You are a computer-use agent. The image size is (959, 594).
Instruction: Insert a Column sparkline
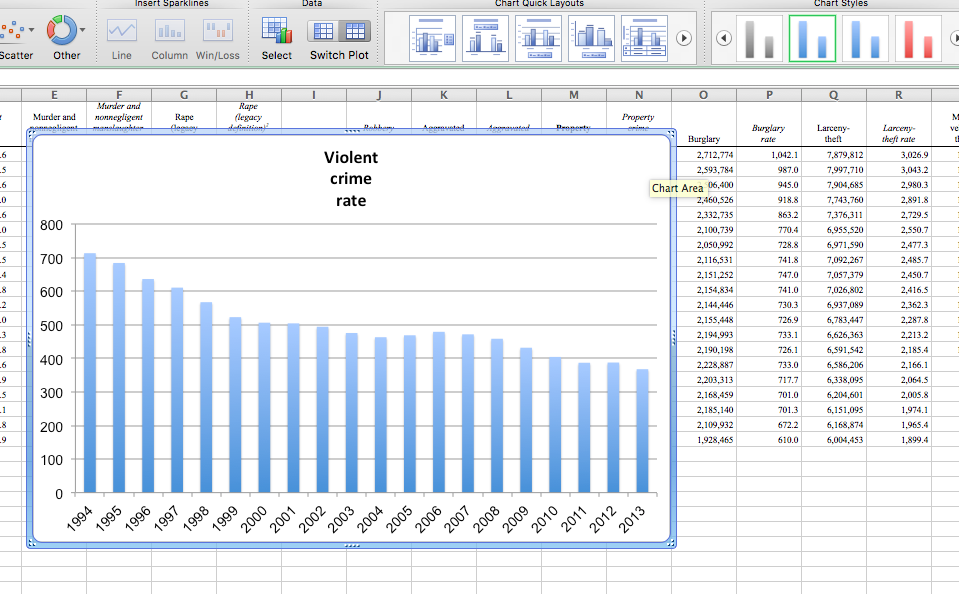click(169, 31)
